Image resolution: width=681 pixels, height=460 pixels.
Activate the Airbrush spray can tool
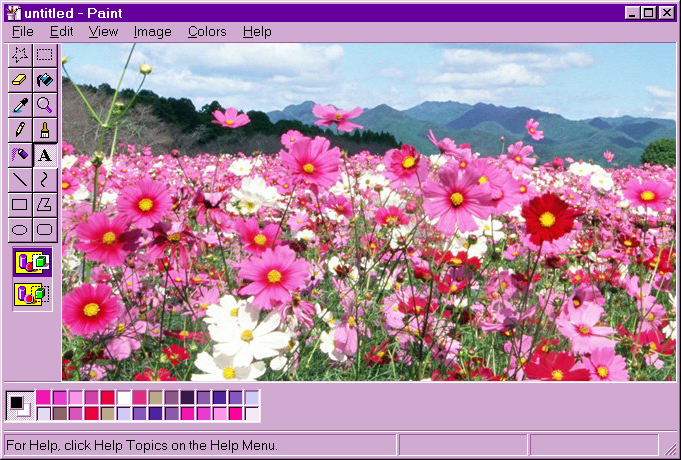click(x=20, y=155)
